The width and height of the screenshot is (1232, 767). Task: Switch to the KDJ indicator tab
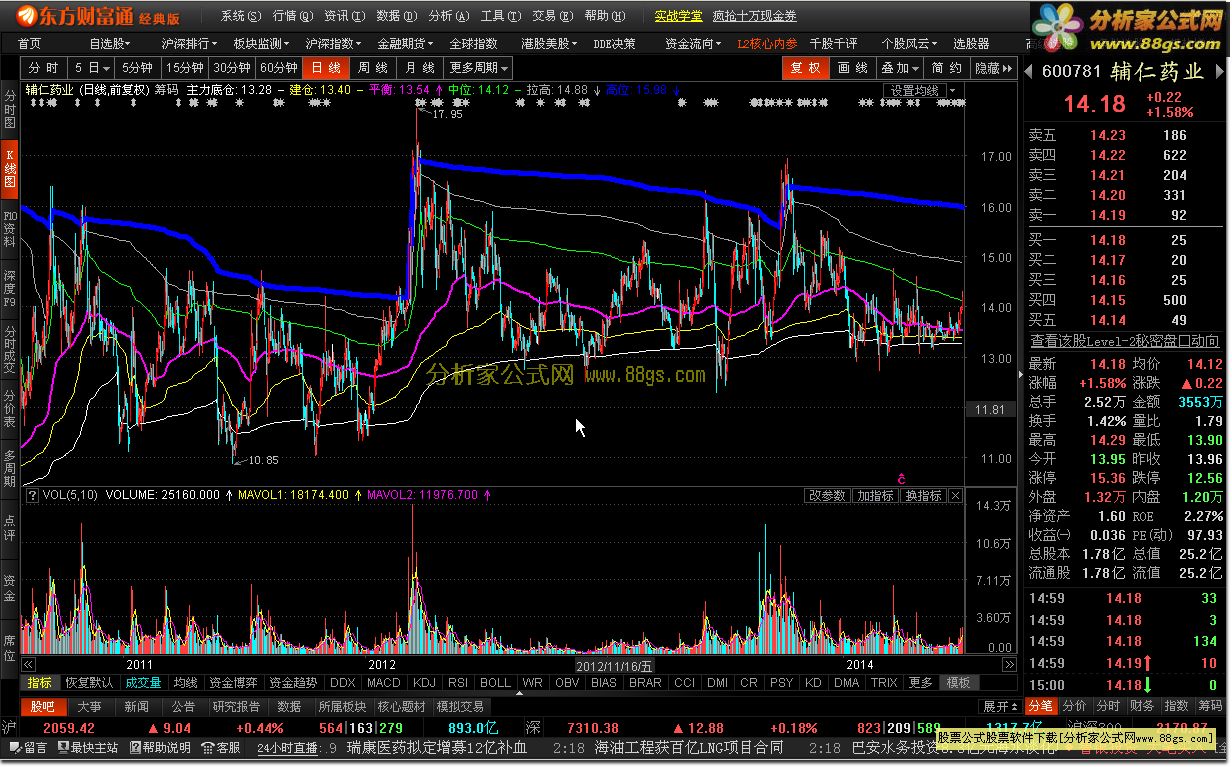[x=424, y=683]
